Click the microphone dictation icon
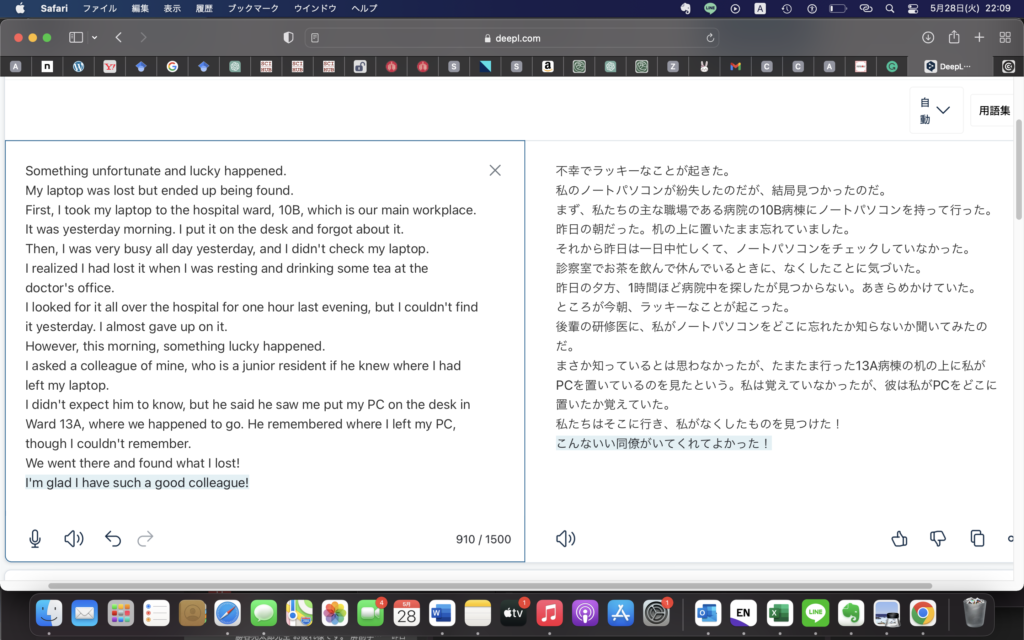The image size is (1024, 640). (x=35, y=539)
